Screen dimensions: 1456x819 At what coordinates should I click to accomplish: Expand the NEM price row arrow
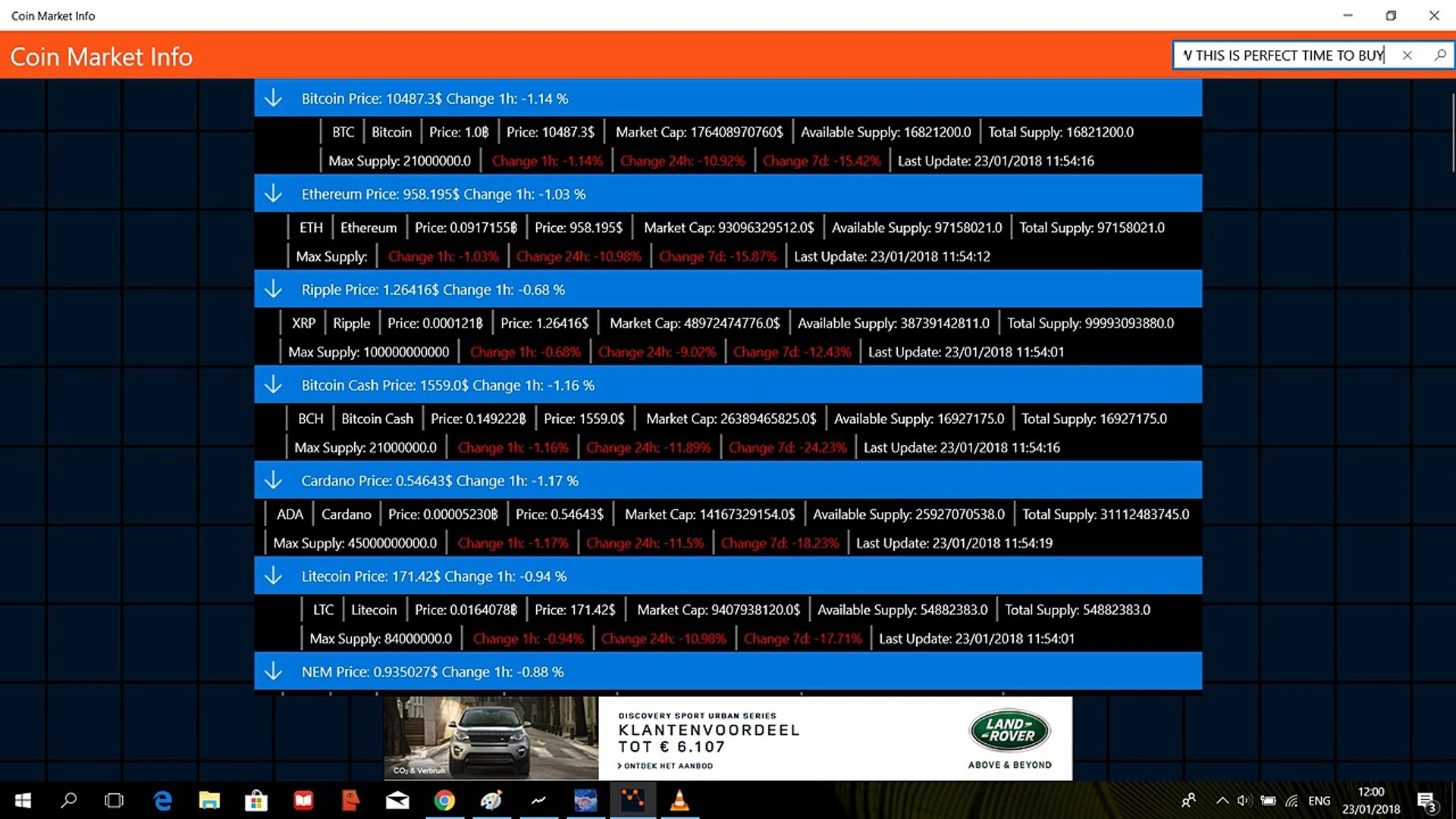273,672
